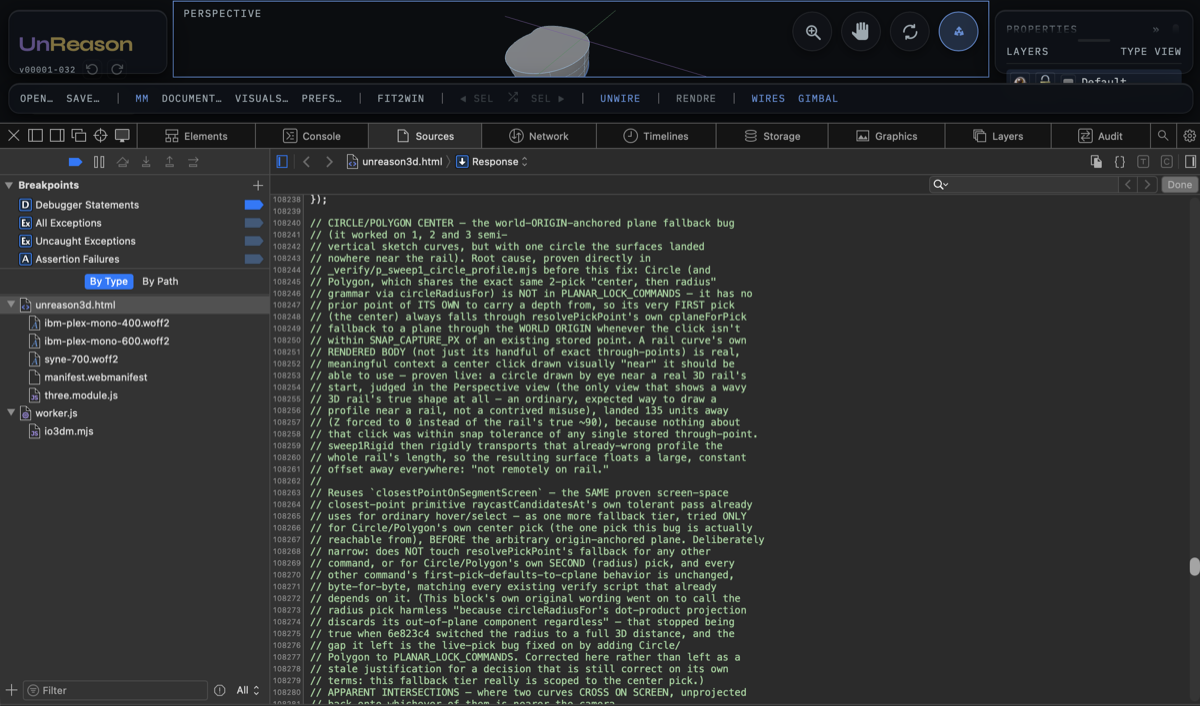Click FIT2WIN in app toolbar
This screenshot has width=1200, height=706.
401,99
